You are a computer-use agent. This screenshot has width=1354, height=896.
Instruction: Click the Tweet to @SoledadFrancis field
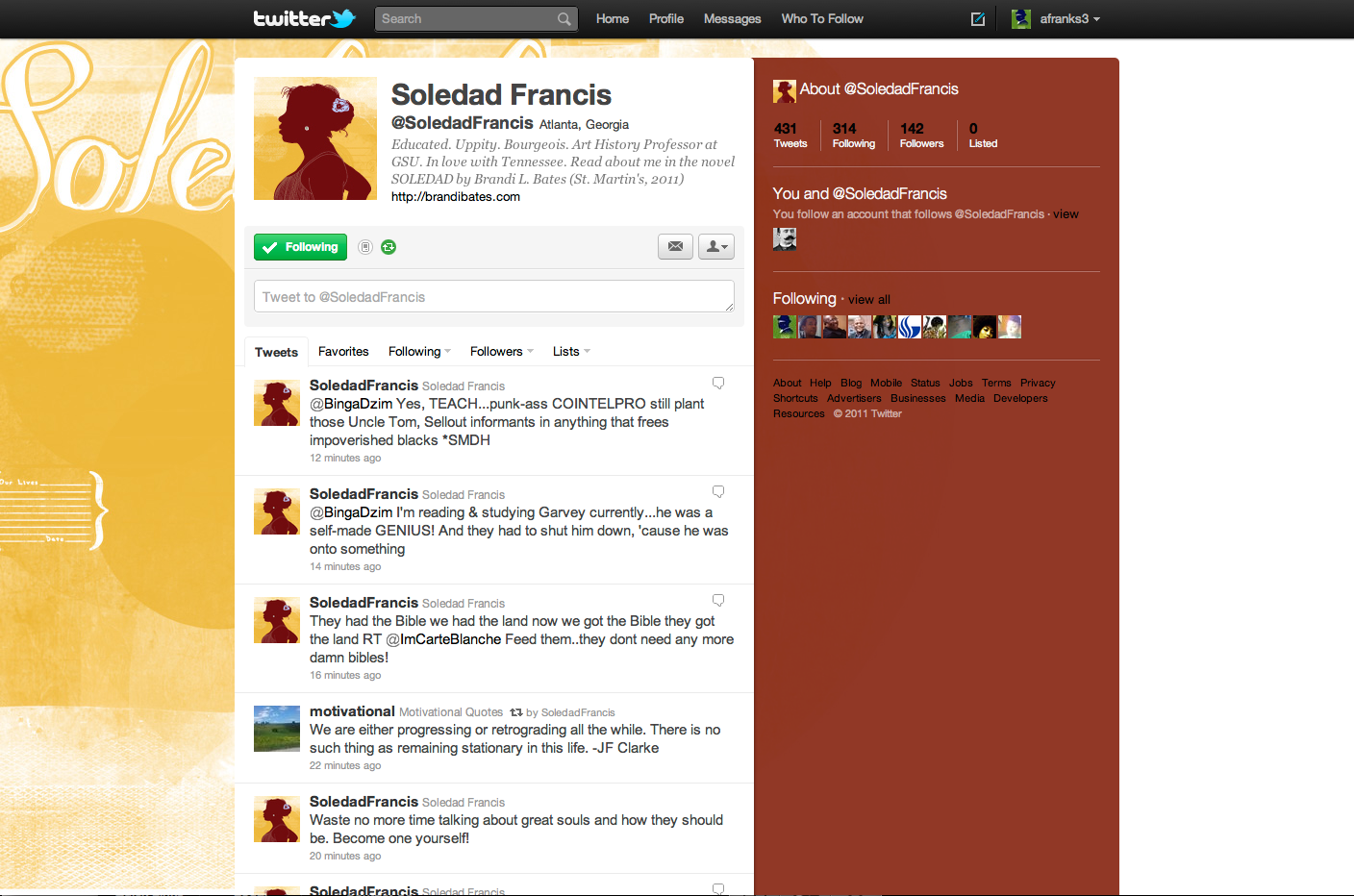point(494,296)
